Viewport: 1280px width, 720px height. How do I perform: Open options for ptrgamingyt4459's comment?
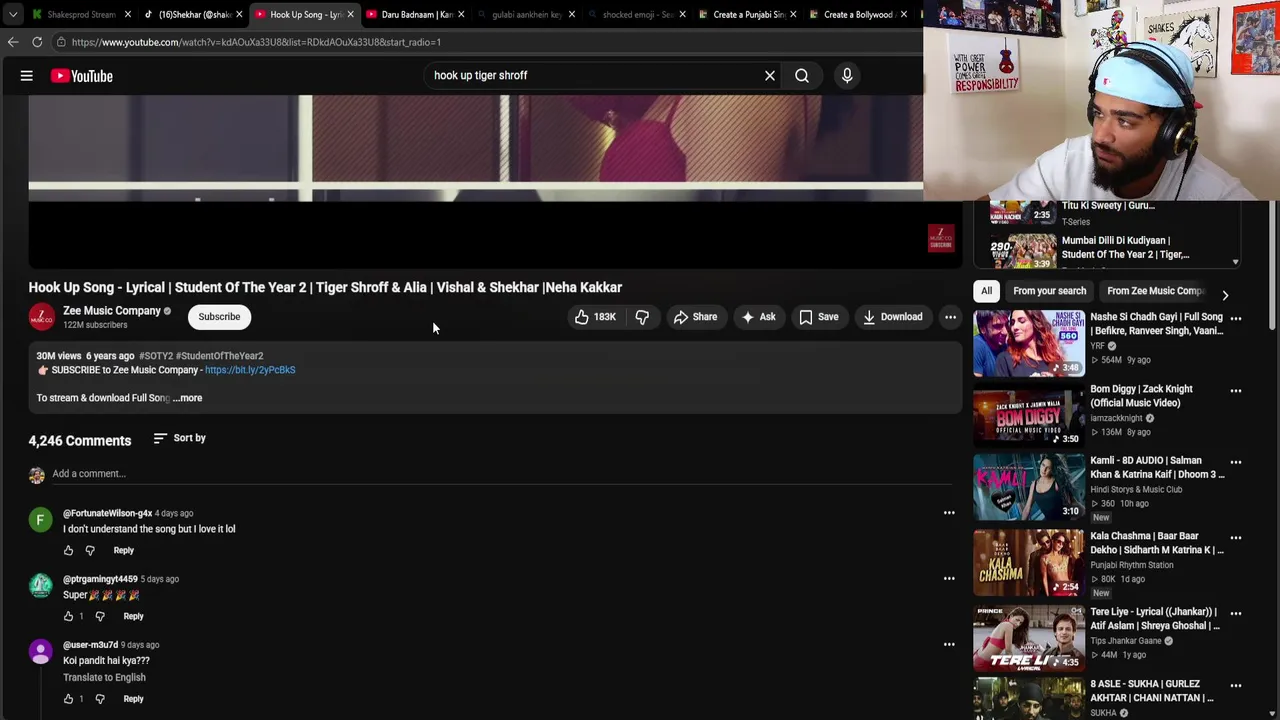(x=949, y=578)
